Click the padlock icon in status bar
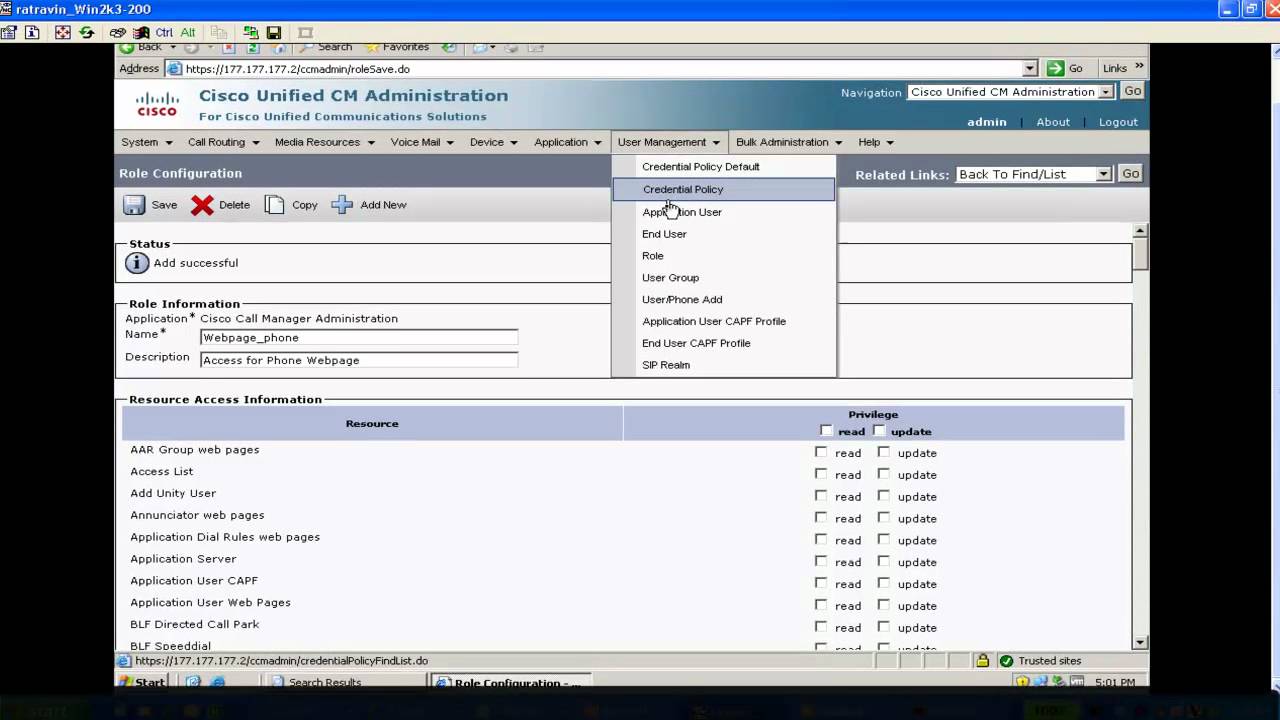Viewport: 1280px width, 720px height. (x=982, y=661)
